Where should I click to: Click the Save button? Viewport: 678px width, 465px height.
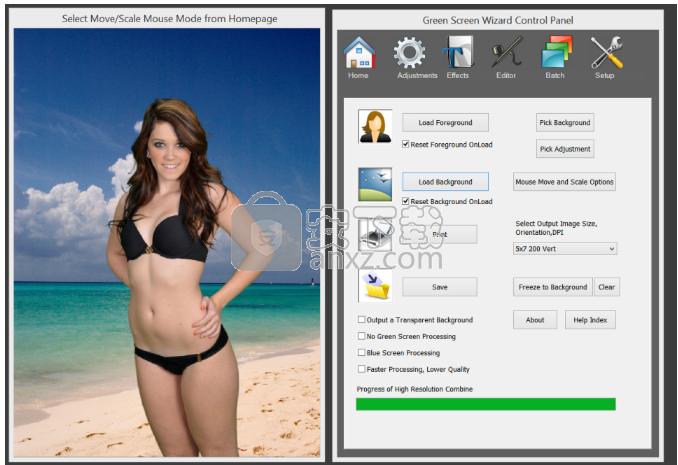pyautogui.click(x=440, y=287)
